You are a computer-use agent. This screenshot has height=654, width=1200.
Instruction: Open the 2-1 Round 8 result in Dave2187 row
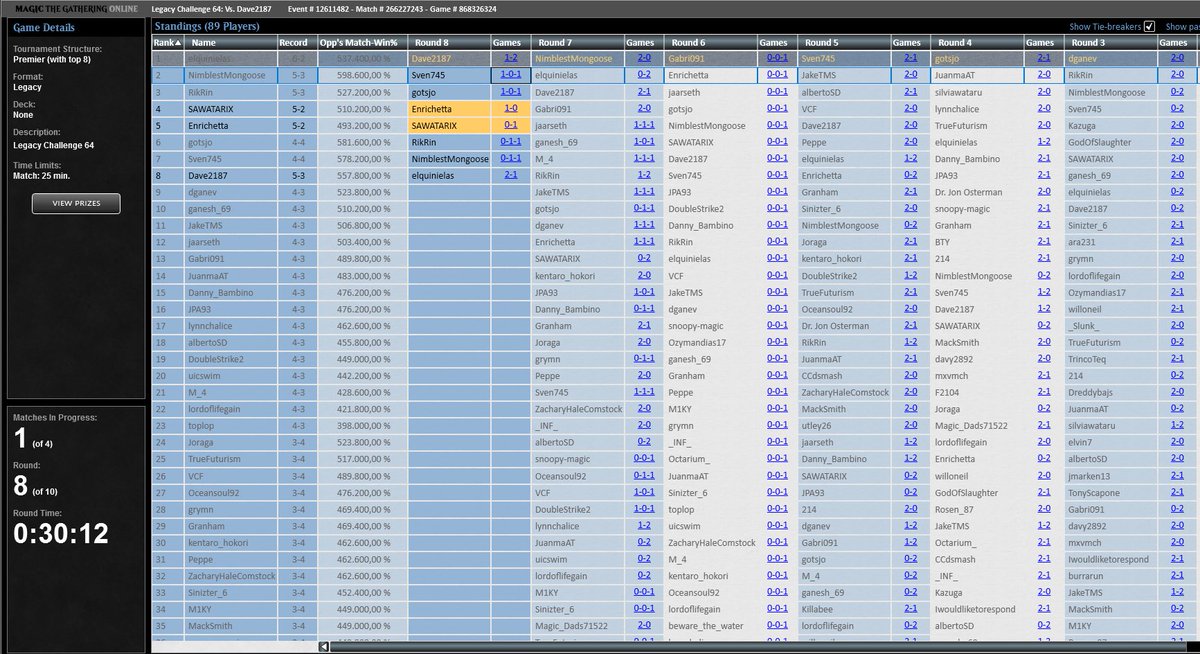coord(510,175)
